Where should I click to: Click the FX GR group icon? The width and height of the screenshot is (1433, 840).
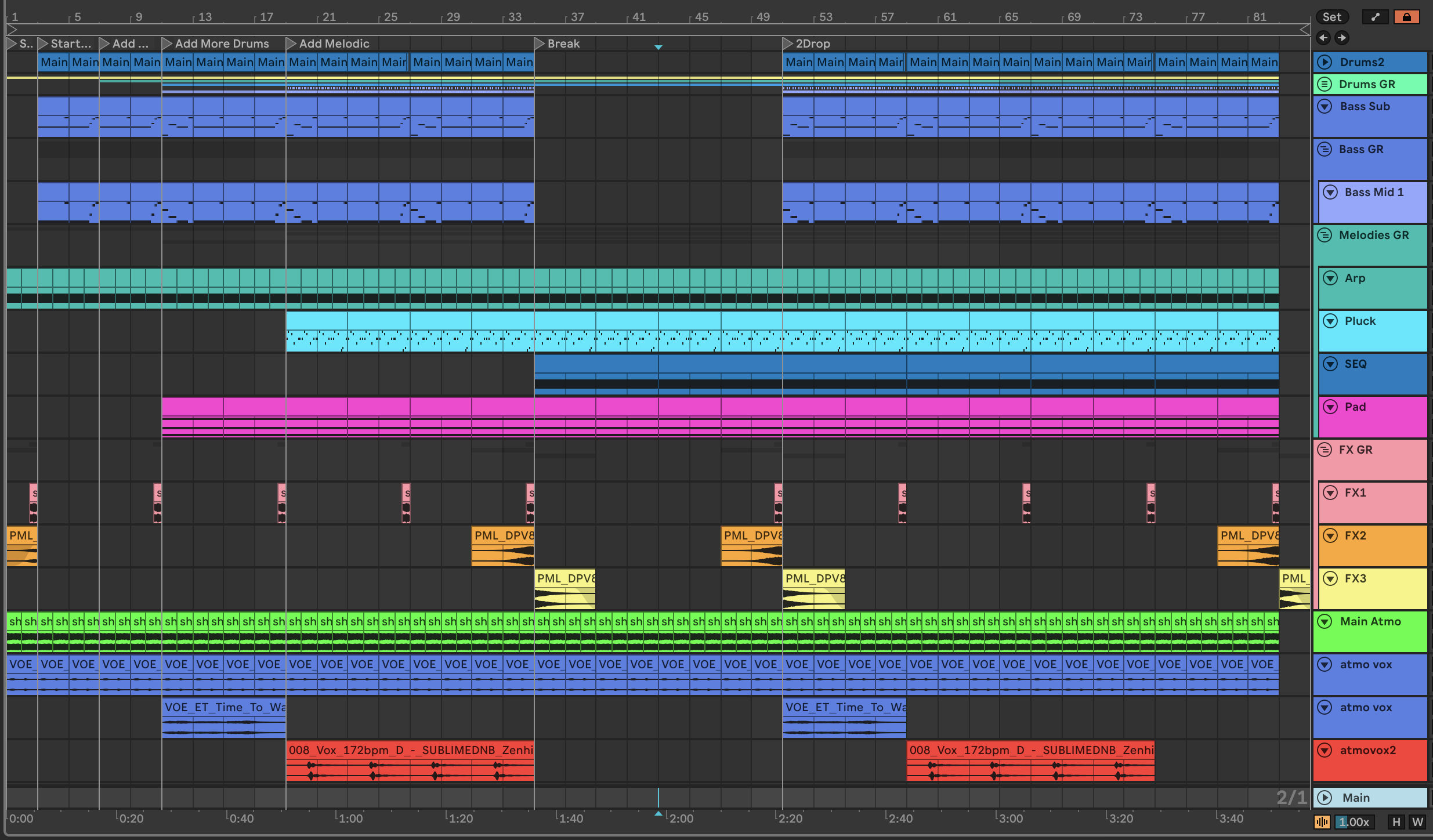tap(1325, 450)
